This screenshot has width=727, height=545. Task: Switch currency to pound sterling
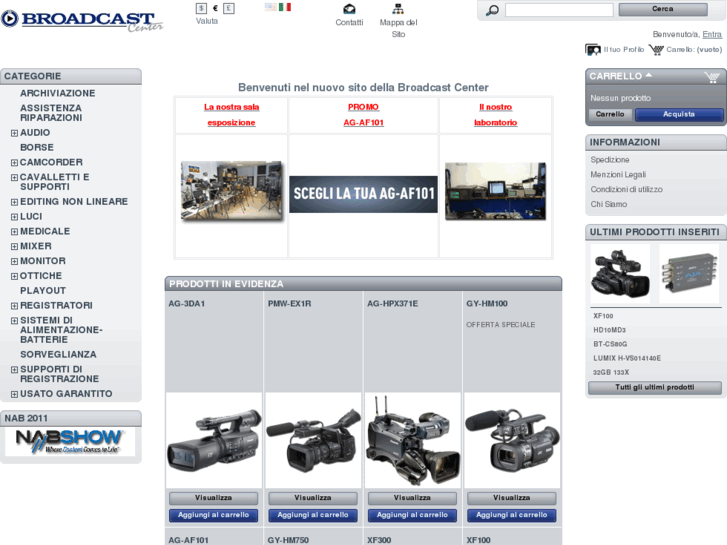(229, 8)
